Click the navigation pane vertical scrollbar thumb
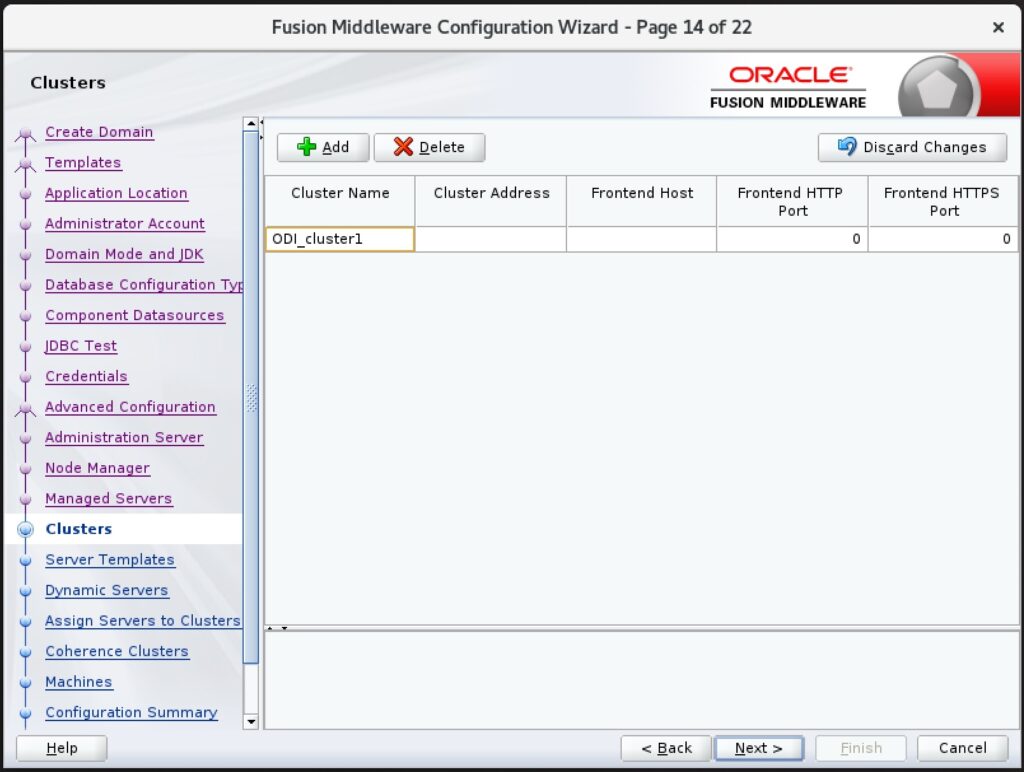Viewport: 1024px width, 772px height. 251,397
